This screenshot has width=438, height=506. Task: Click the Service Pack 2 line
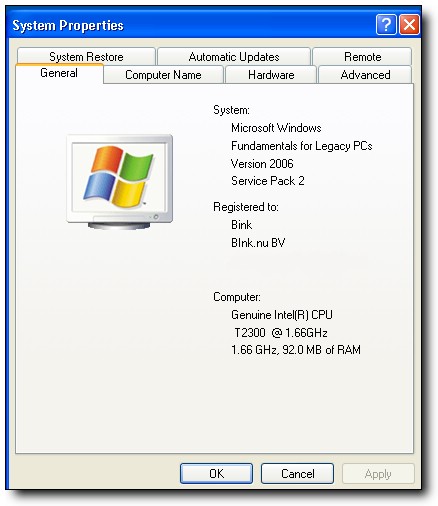pyautogui.click(x=268, y=181)
